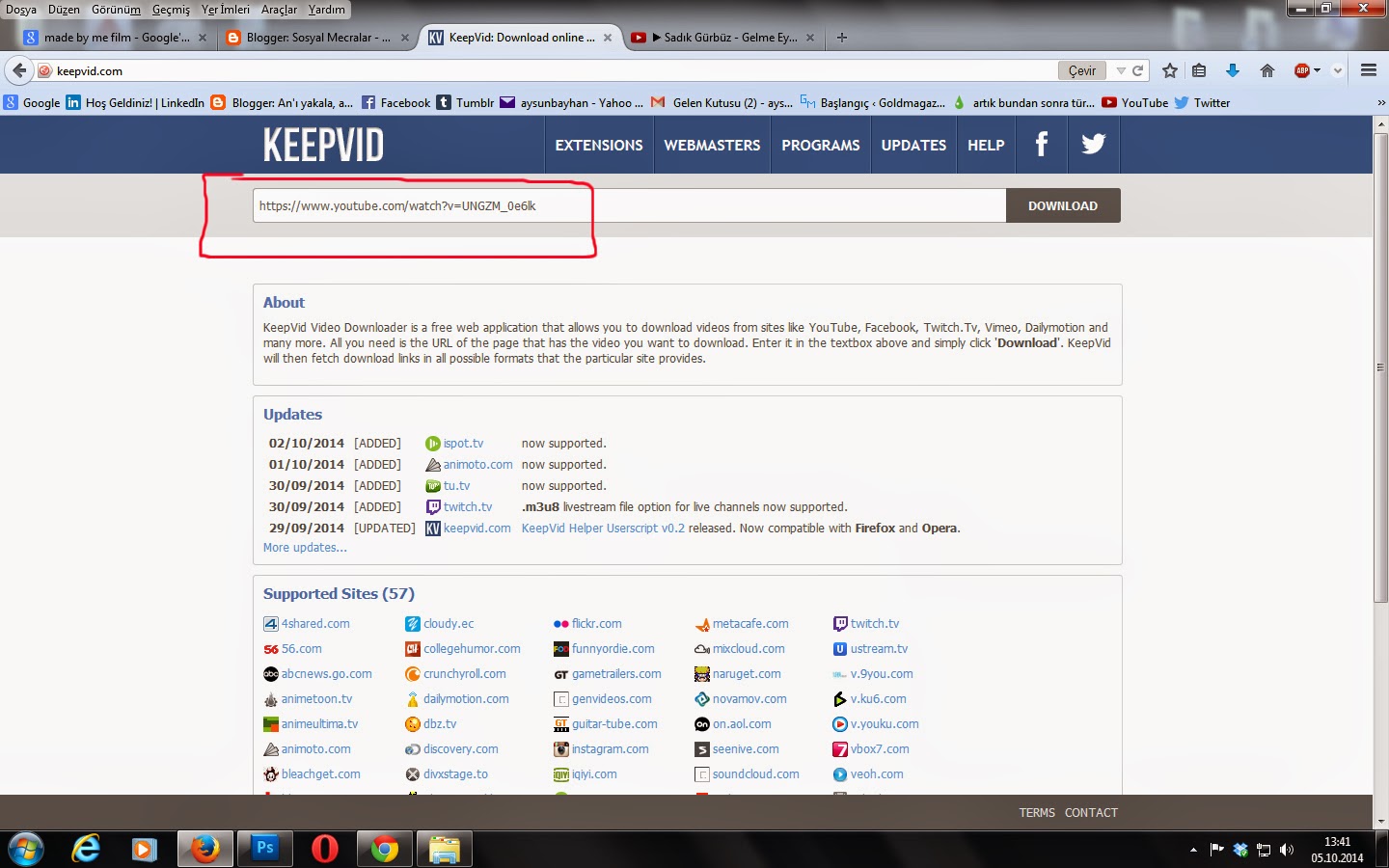Open the Geçmiş menu

pos(171,10)
